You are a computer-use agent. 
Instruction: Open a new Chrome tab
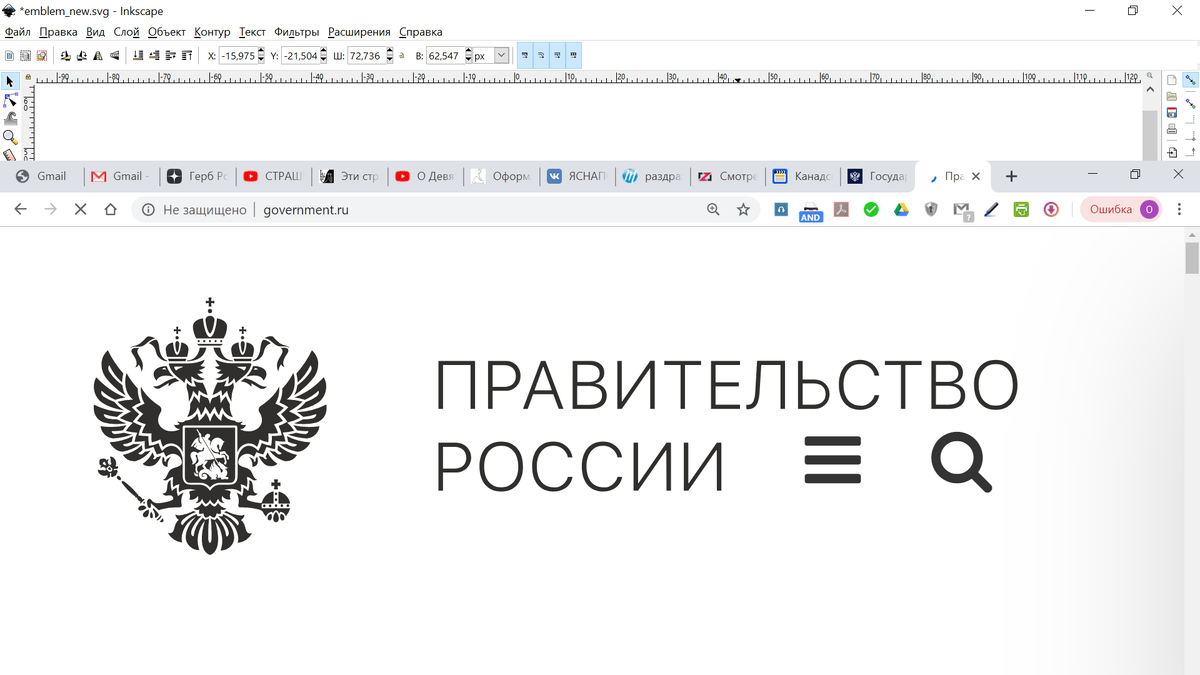[1011, 176]
